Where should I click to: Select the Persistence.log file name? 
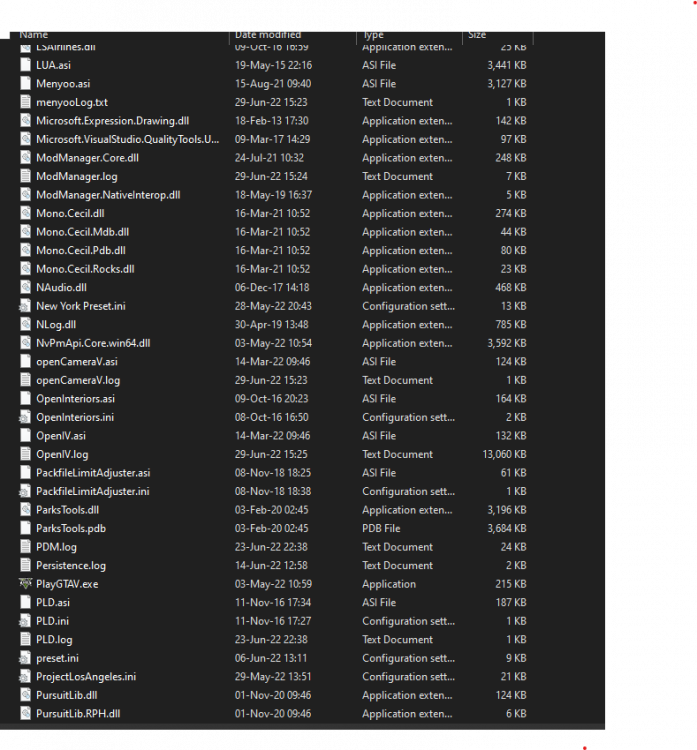(x=71, y=566)
